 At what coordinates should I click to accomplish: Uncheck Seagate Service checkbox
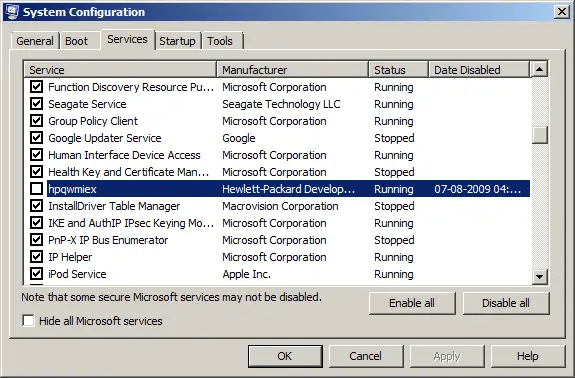pyautogui.click(x=36, y=104)
